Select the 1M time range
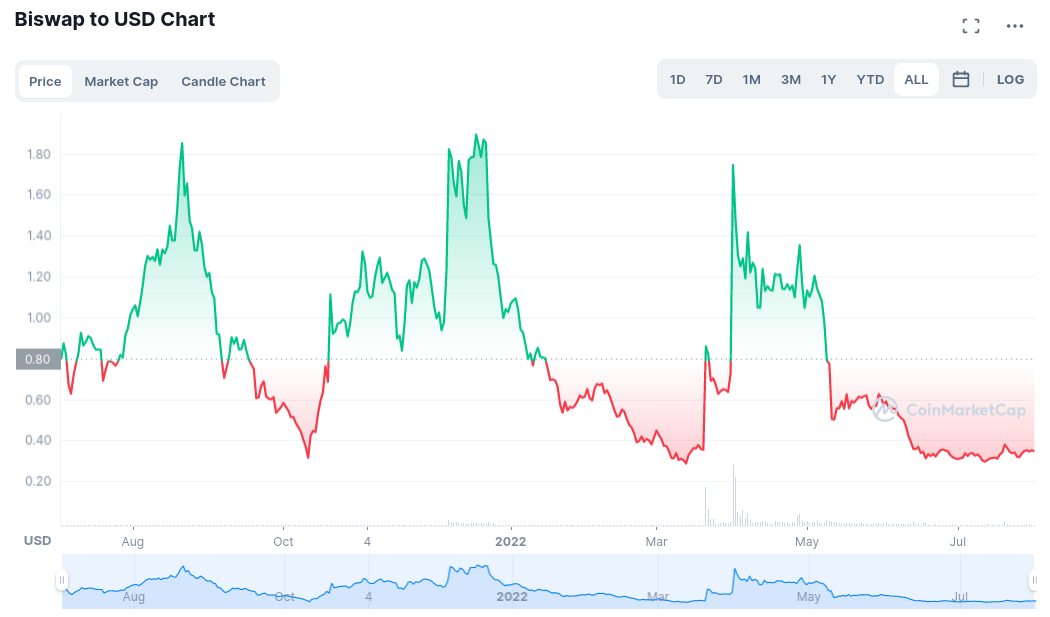Image resolution: width=1050 pixels, height=617 pixels. pos(751,79)
